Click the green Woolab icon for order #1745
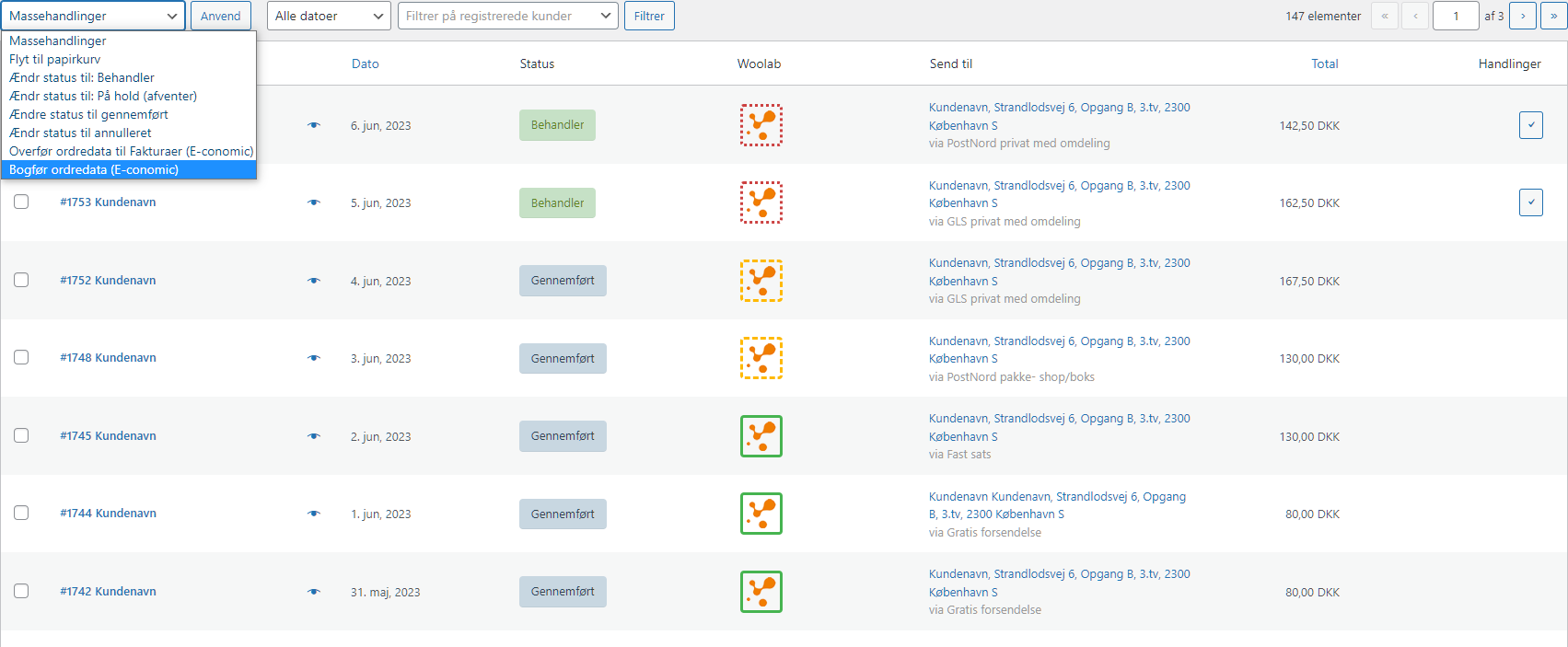 click(x=761, y=436)
